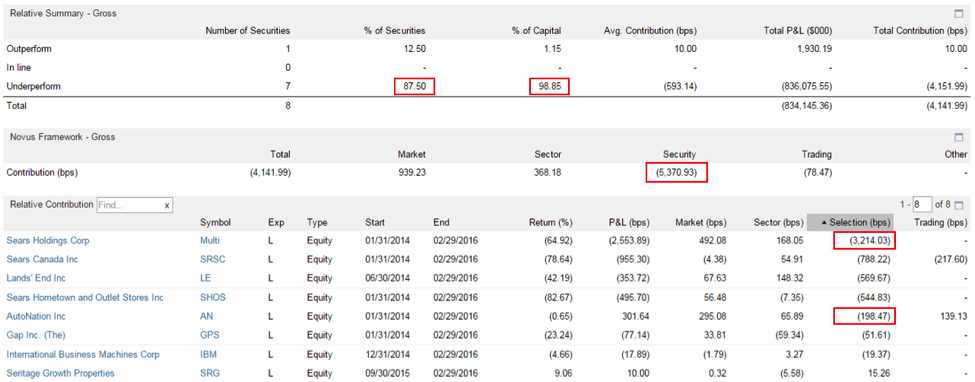The image size is (975, 382).
Task: Maximize the Relative Summary - Gross panel
Action: click(x=958, y=13)
